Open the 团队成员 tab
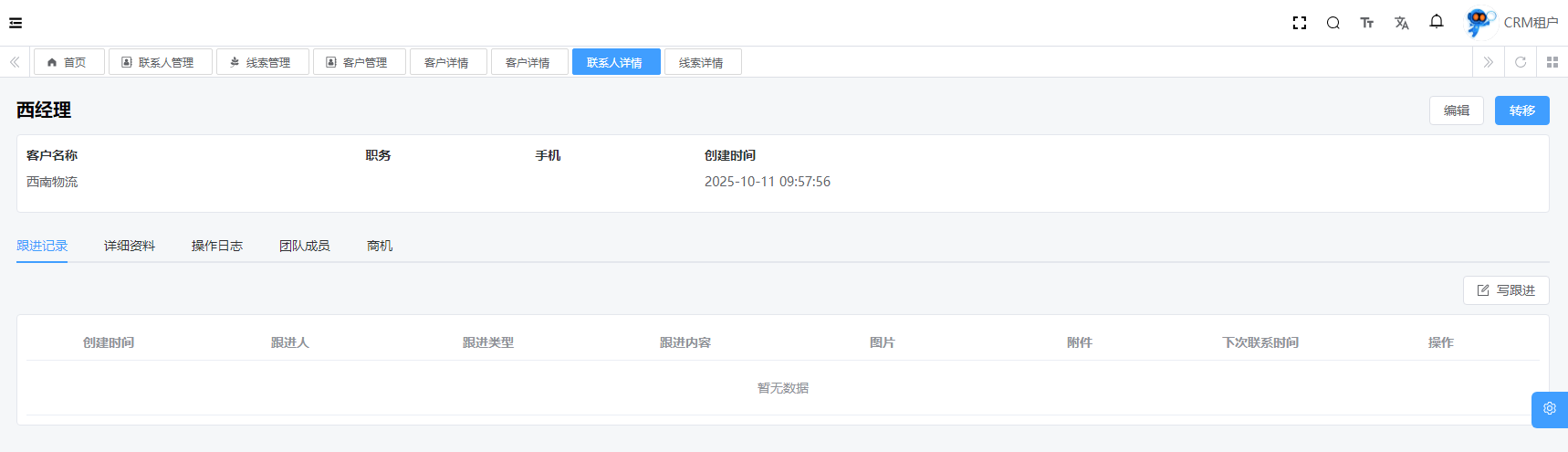 click(305, 246)
